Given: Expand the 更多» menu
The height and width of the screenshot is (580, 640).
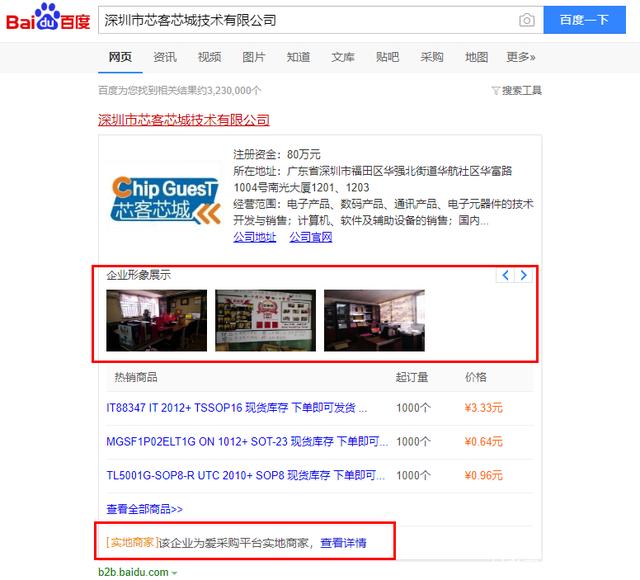Looking at the screenshot, I should 521,57.
